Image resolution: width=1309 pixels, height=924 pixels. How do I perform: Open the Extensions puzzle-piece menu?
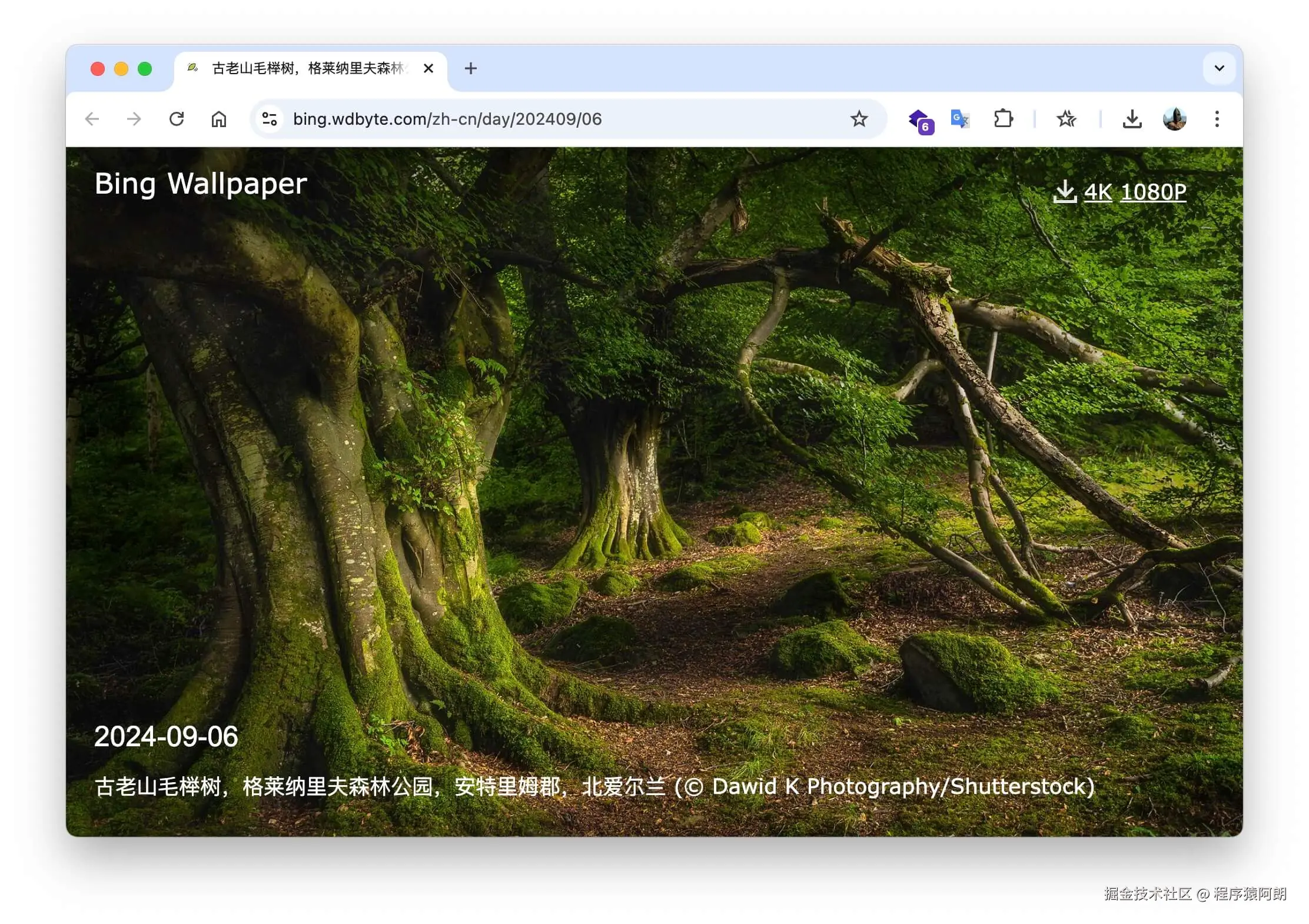coord(1003,119)
